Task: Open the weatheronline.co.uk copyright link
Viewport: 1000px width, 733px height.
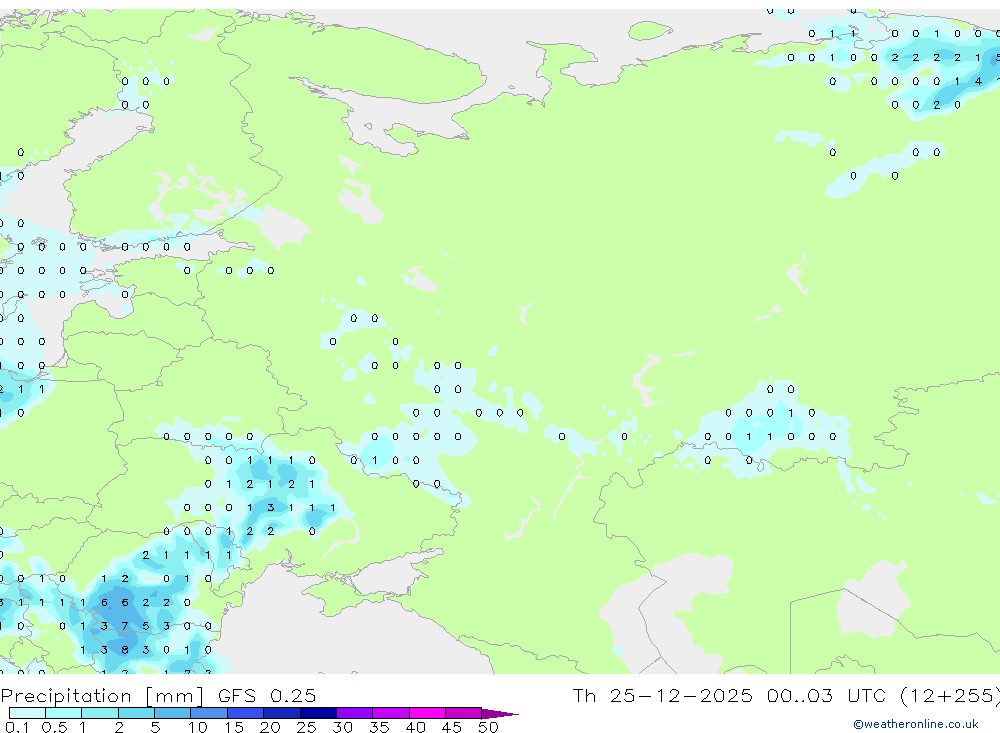Action: coord(915,724)
